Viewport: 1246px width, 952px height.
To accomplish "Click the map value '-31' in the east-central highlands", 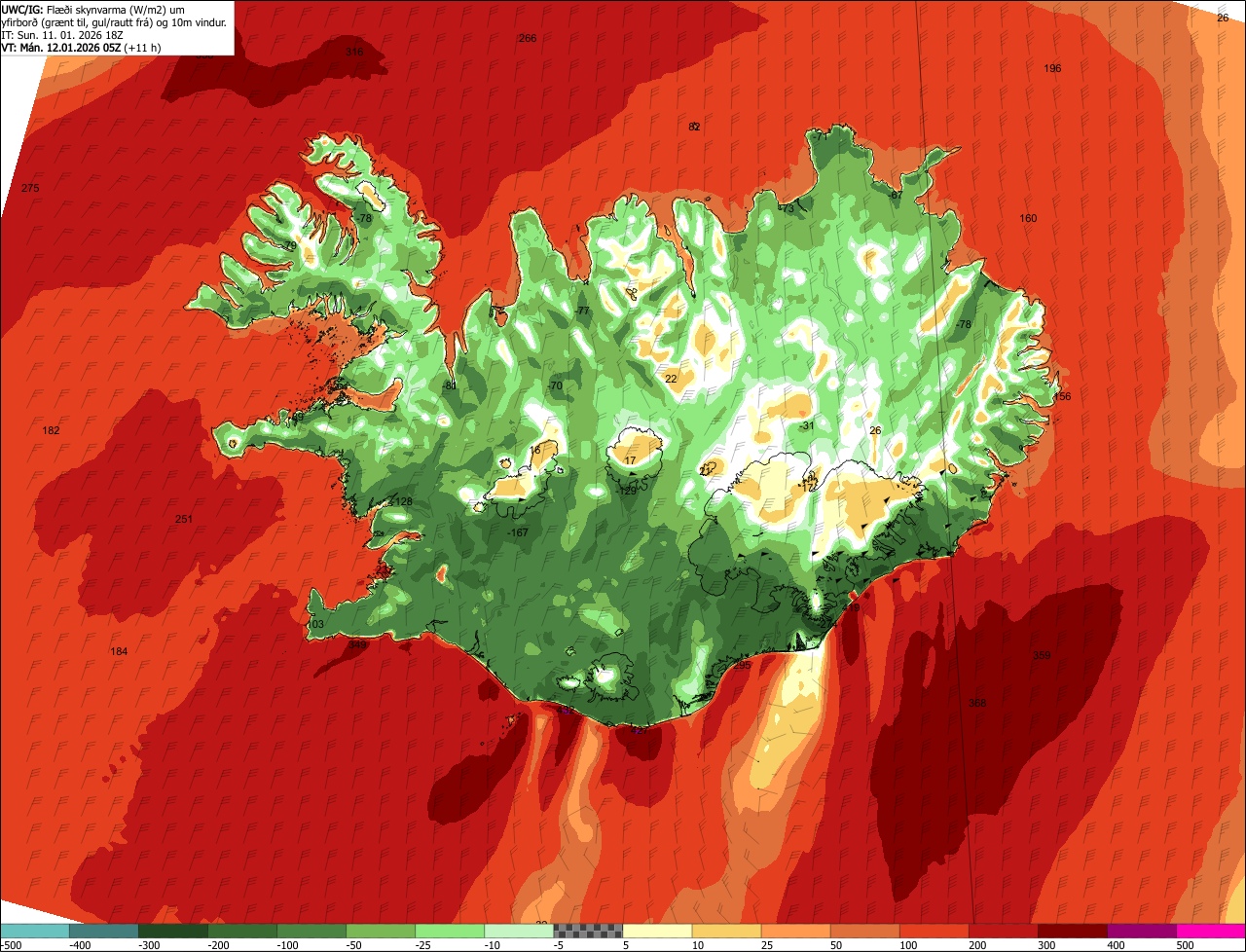I will click(x=806, y=426).
